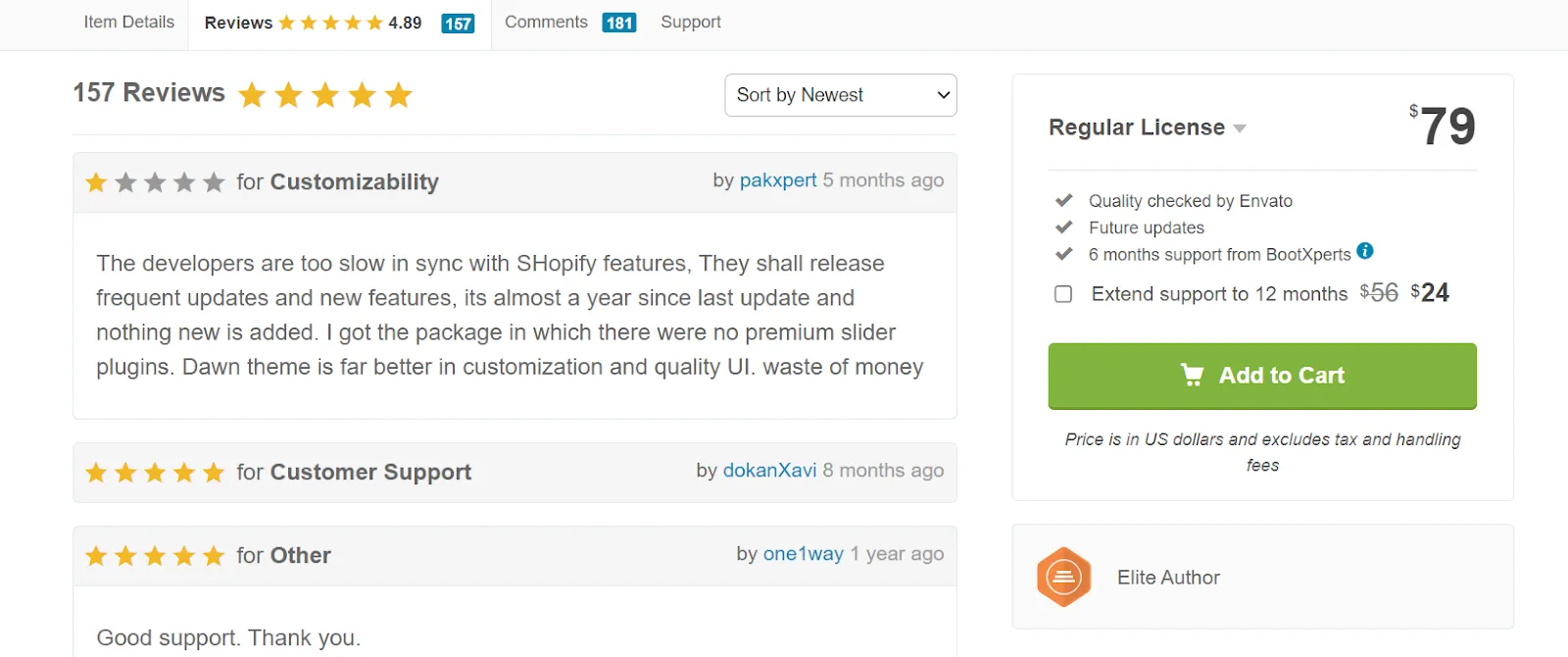Click the five-star rating for Customer Support review
1568x657 pixels.
(155, 473)
